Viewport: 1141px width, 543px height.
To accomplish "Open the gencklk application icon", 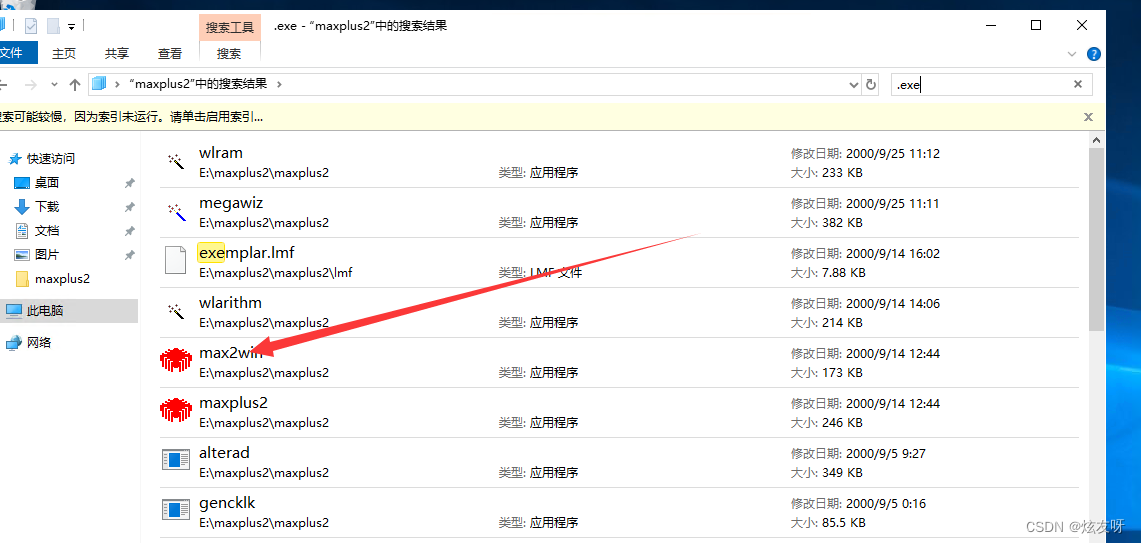I will click(x=175, y=510).
